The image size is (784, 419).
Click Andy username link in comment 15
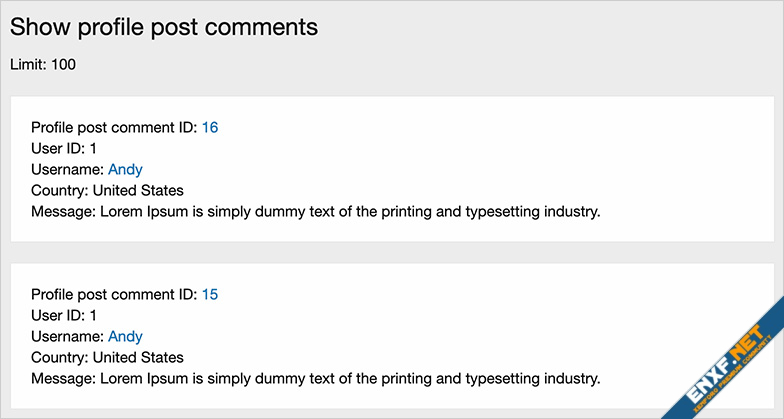[125, 336]
